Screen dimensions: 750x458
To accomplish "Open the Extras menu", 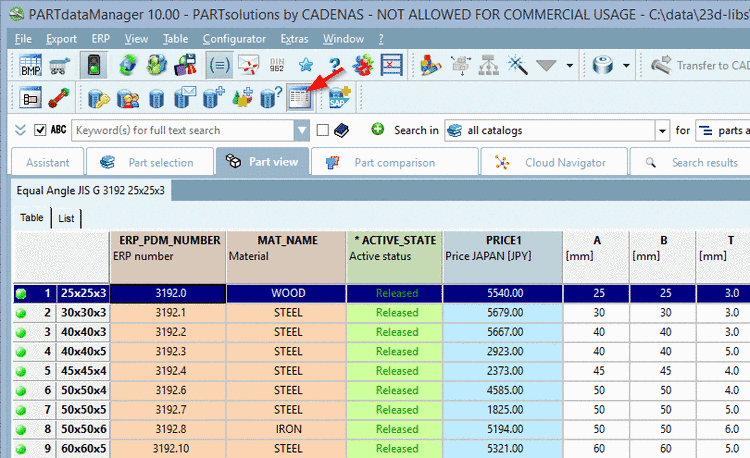I will 294,39.
